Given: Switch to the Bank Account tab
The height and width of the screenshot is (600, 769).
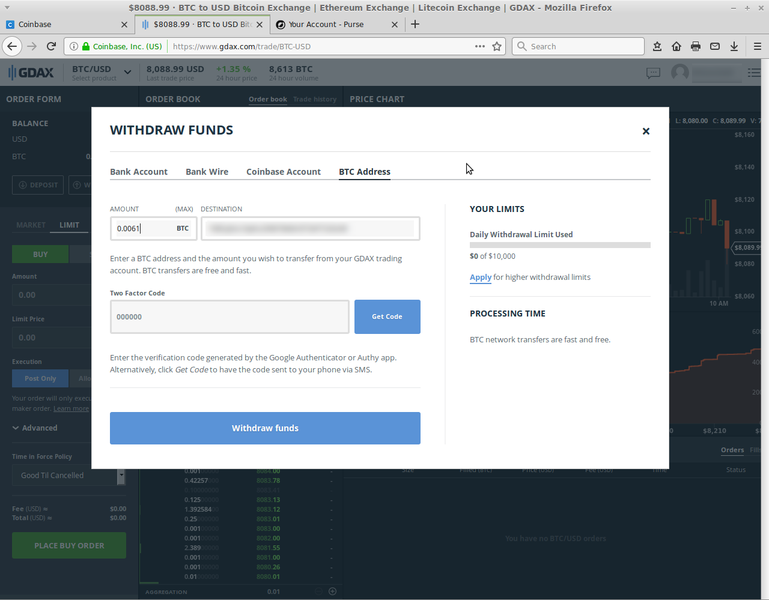Looking at the screenshot, I should point(138,172).
